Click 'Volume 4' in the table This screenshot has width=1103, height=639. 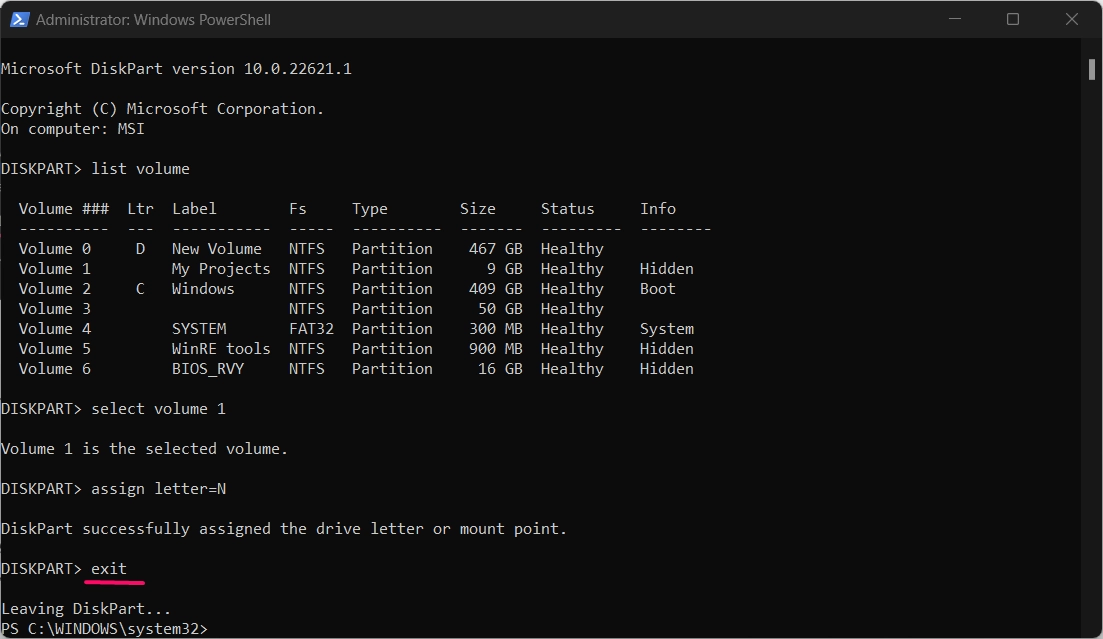[55, 329]
